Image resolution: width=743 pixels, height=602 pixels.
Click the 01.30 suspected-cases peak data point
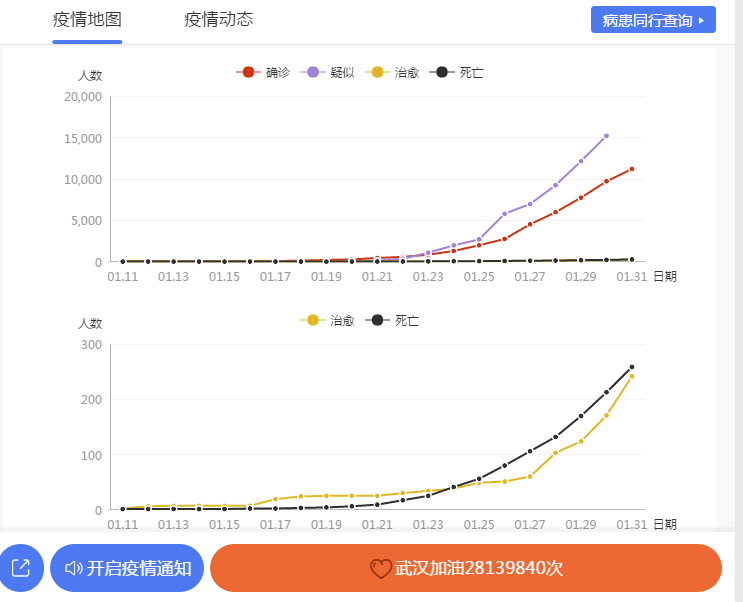click(x=606, y=136)
